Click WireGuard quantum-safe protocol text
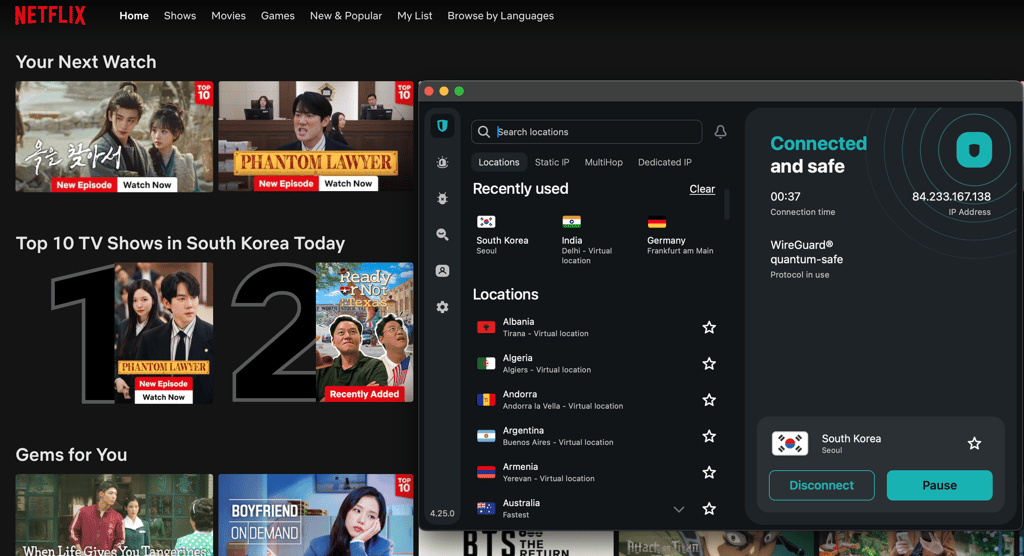This screenshot has width=1024, height=556. point(807,252)
